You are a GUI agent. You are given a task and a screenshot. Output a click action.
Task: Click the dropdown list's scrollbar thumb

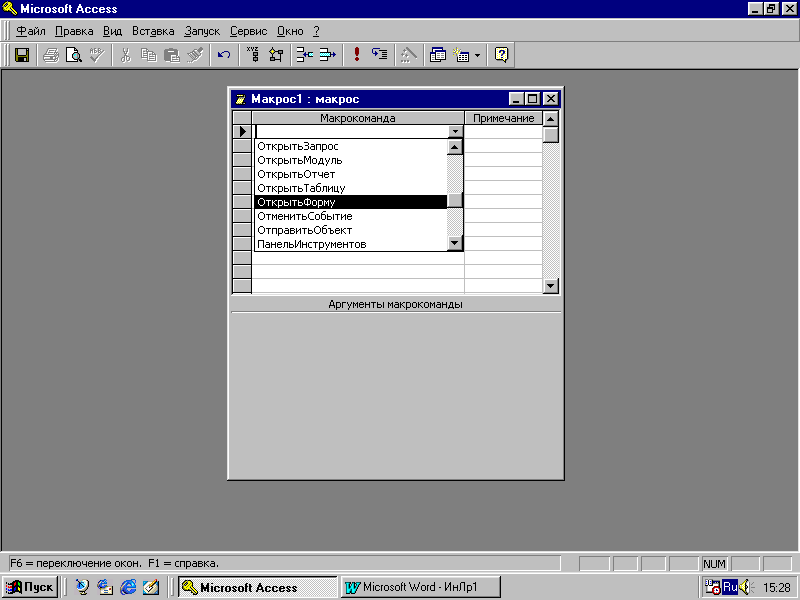(x=455, y=201)
